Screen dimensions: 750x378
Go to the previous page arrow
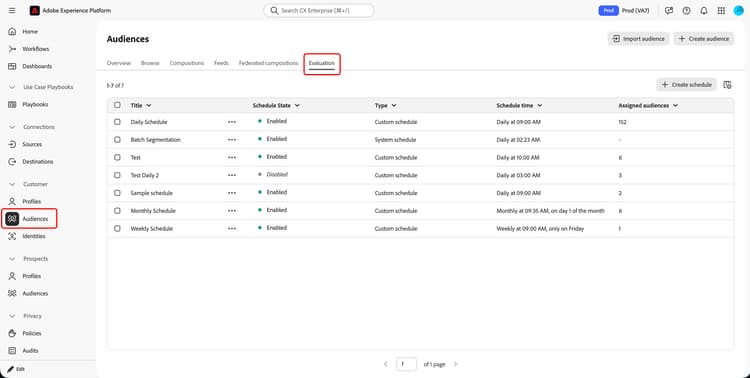(x=386, y=364)
